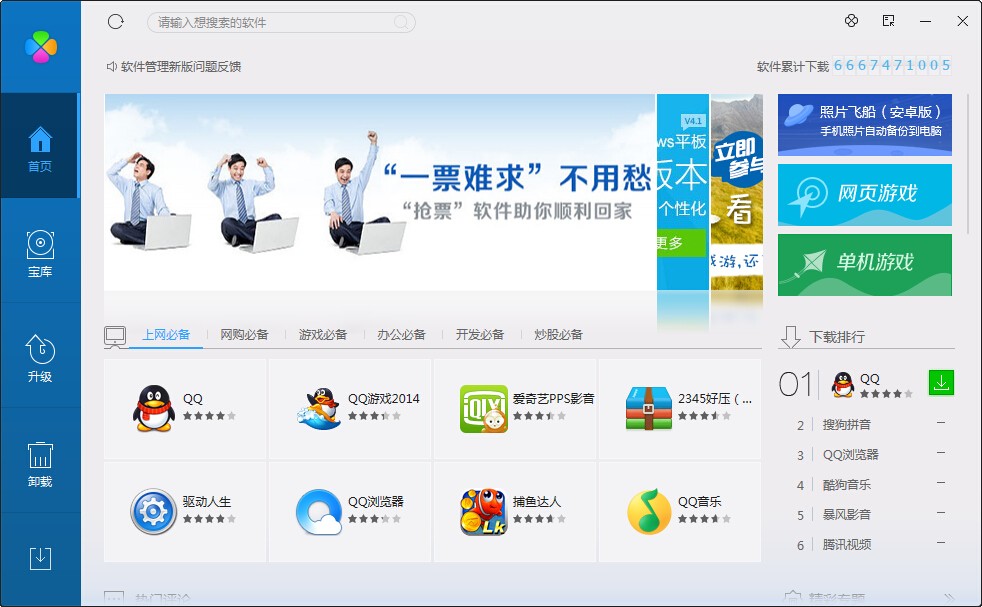Open the 单机游戏 tile
Viewport: 982px width, 607px height.
click(864, 265)
